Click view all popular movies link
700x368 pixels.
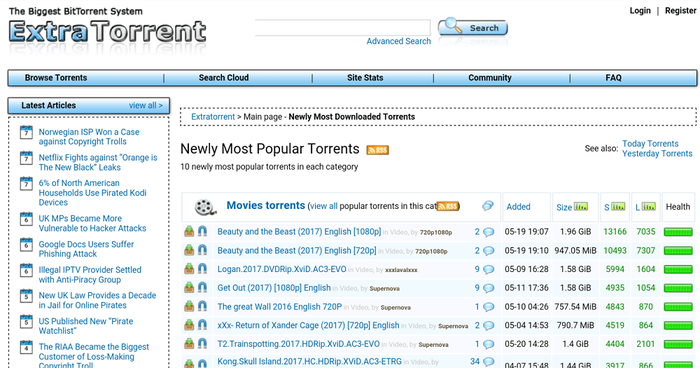pyautogui.click(x=324, y=206)
